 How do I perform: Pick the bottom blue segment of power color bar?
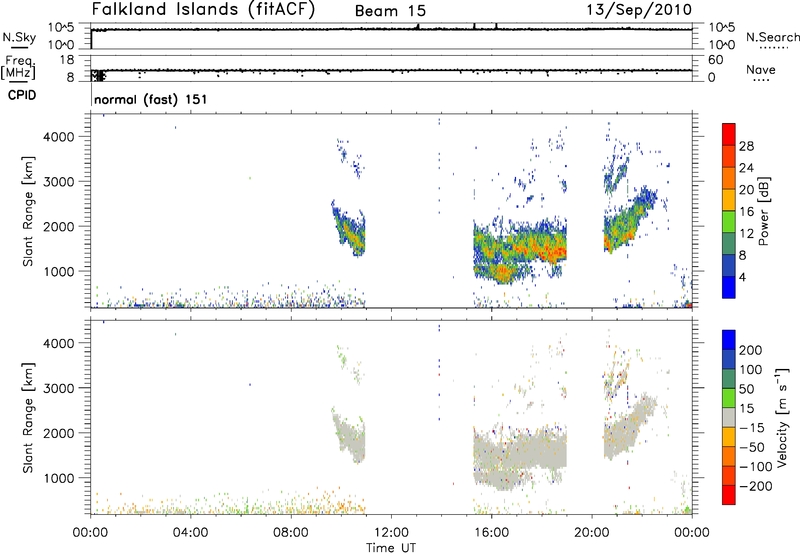729,287
